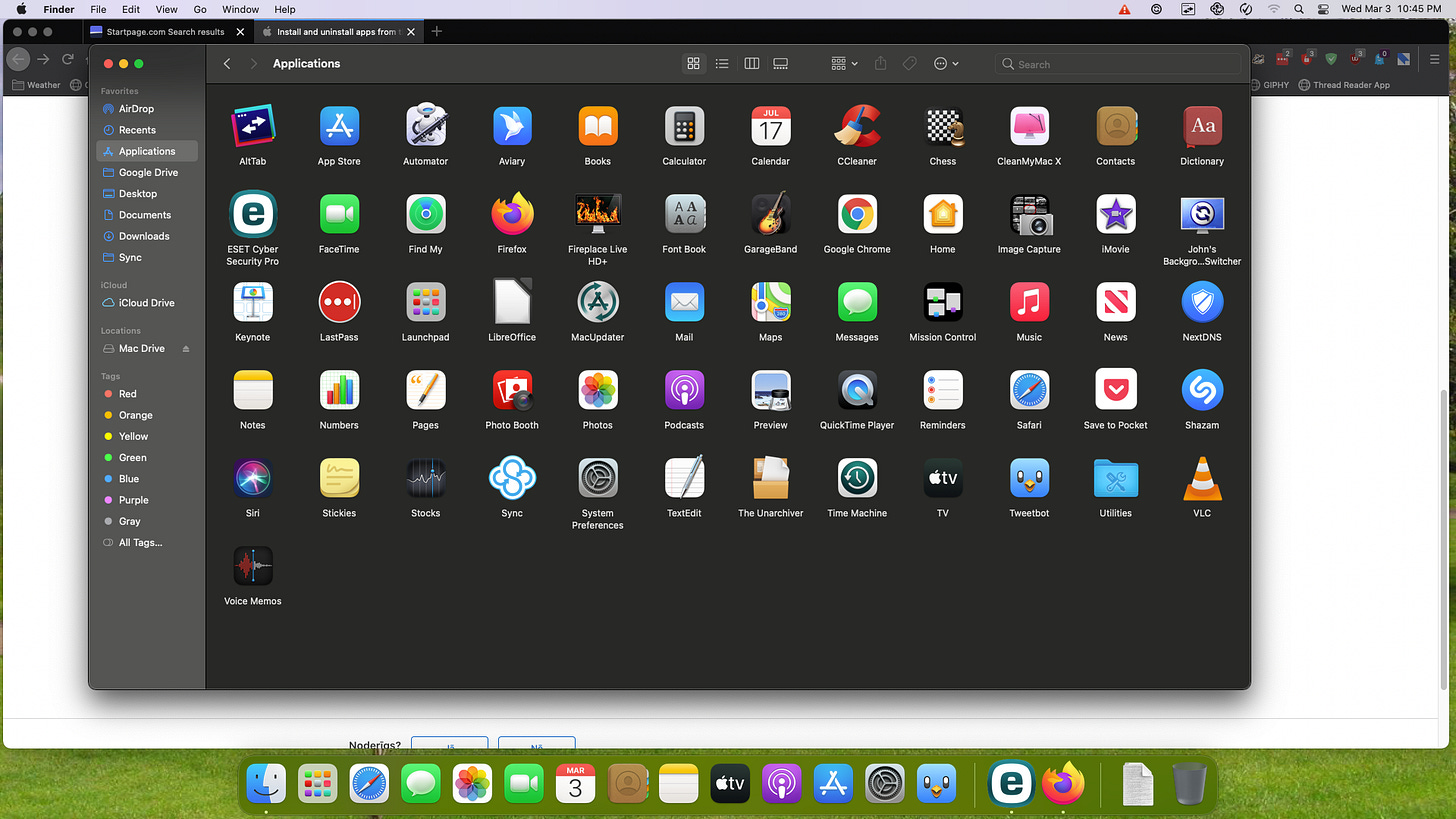The width and height of the screenshot is (1456, 819).
Task: Open the VLC app icon
Action: click(x=1202, y=478)
